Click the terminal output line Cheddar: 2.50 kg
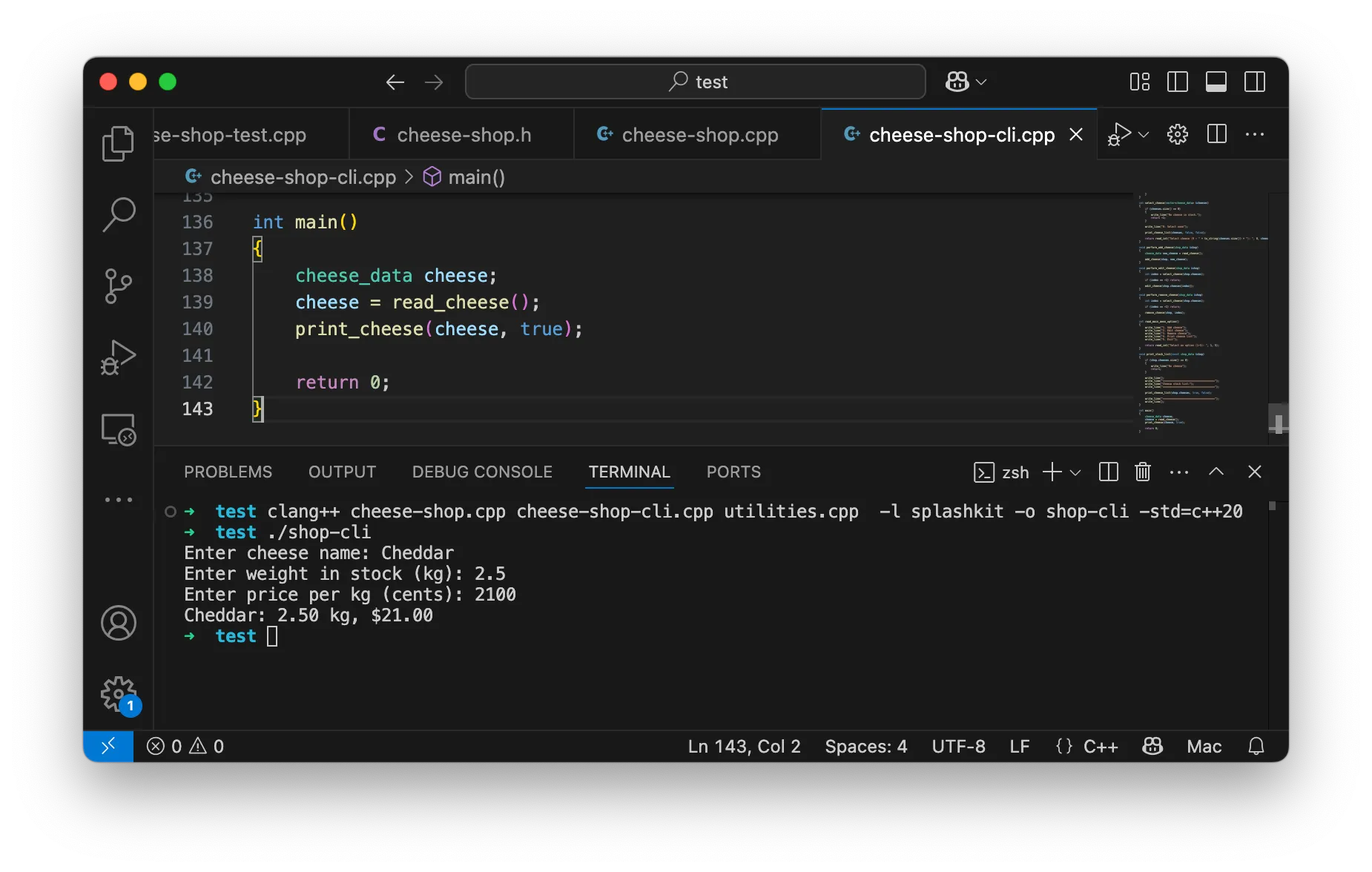This screenshot has width=1372, height=872. point(308,615)
